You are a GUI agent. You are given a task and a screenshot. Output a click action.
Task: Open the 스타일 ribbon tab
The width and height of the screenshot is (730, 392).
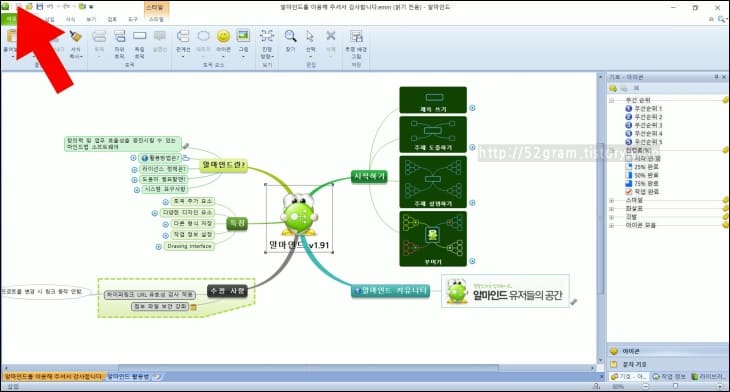(x=156, y=19)
